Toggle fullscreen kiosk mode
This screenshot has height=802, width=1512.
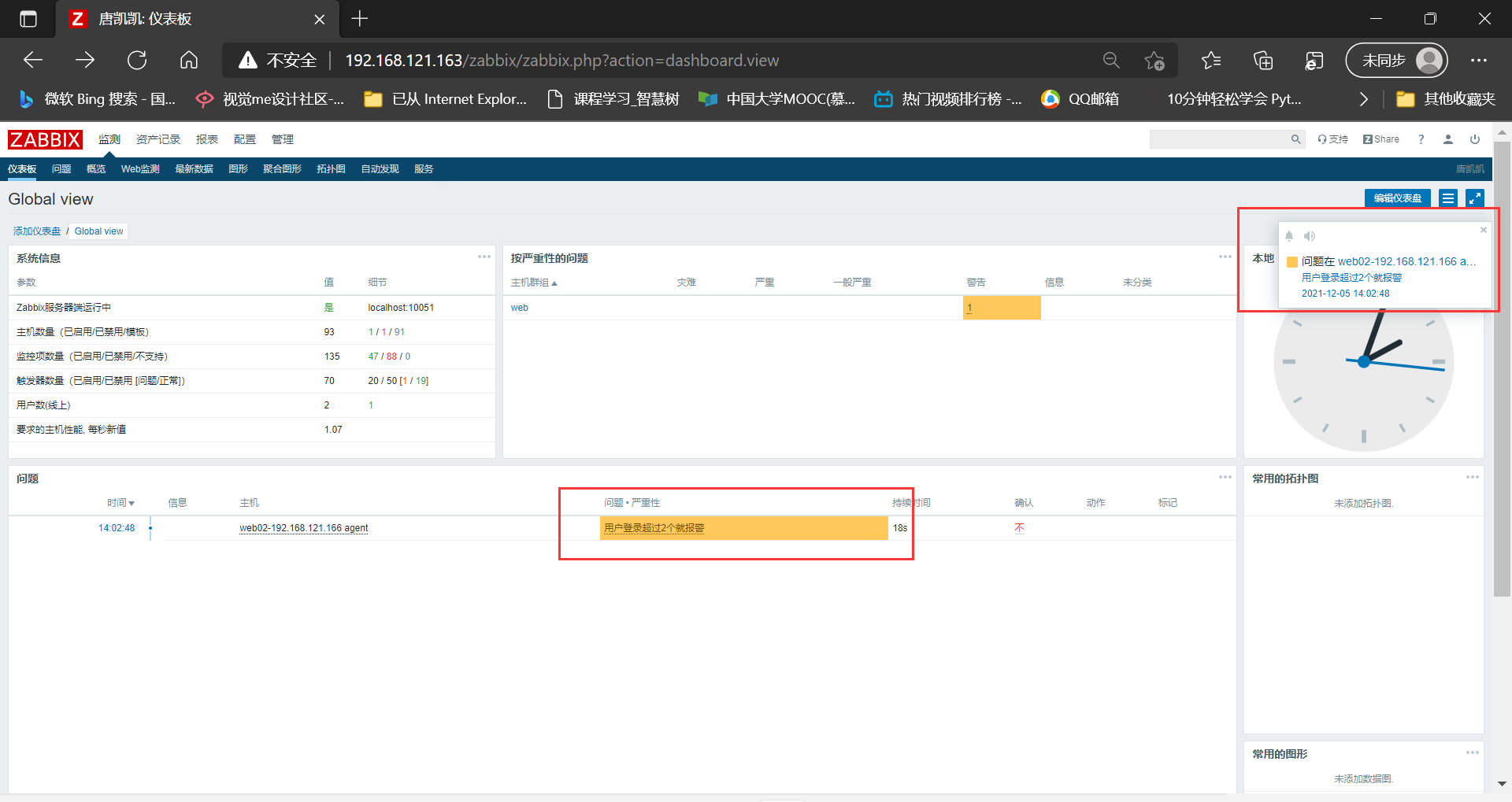[x=1475, y=198]
